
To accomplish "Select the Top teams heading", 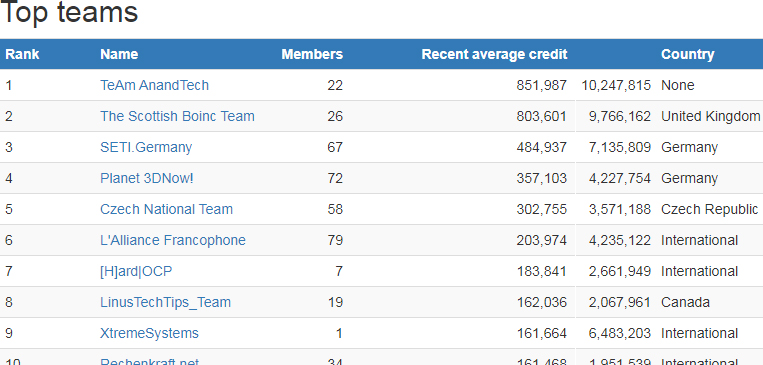I will pyautogui.click(x=70, y=12).
